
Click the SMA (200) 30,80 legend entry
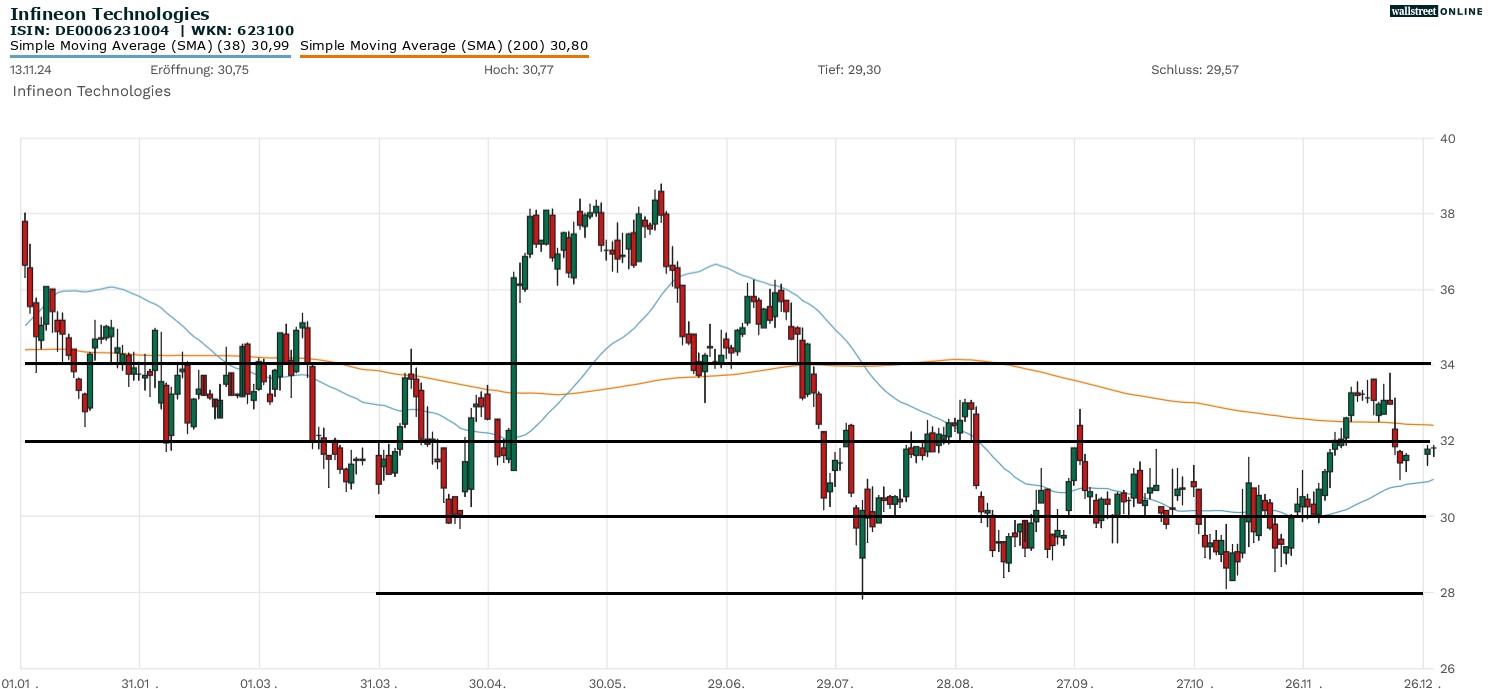(444, 45)
